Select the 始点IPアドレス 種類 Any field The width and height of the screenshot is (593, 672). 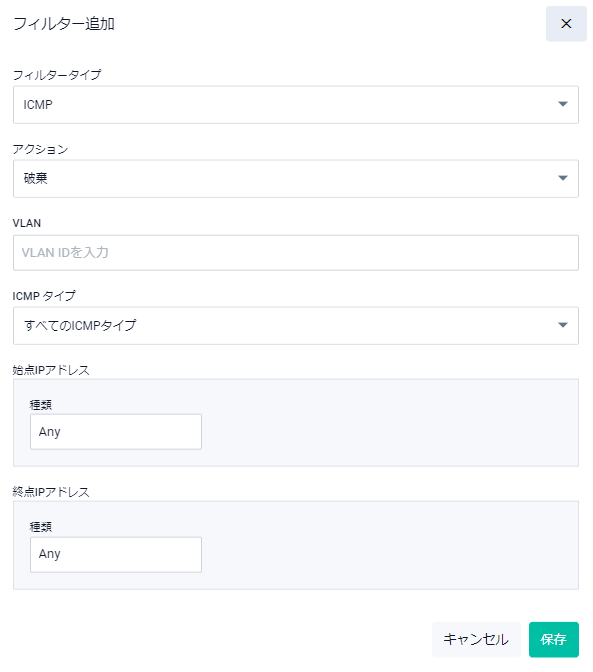coord(116,432)
